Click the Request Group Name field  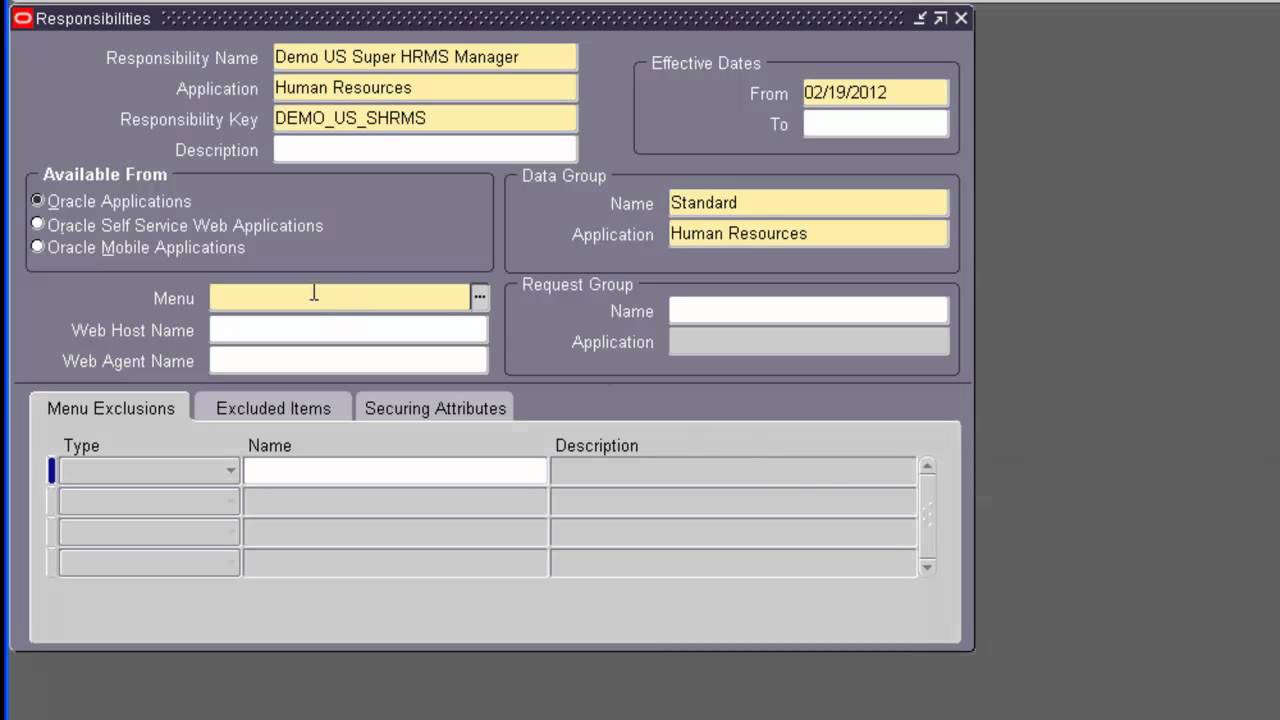pos(807,311)
